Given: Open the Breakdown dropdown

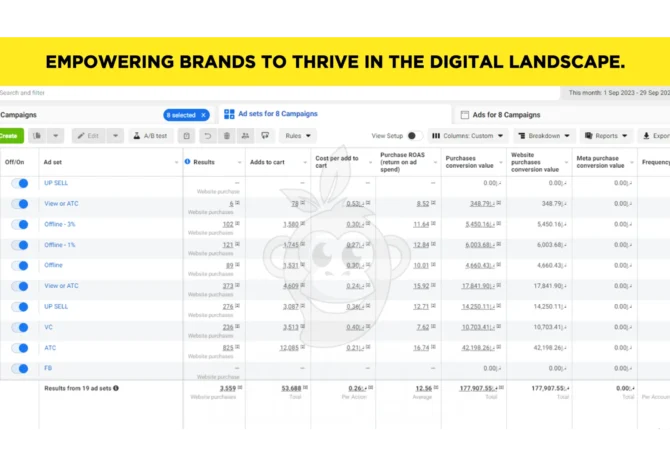Looking at the screenshot, I should (544, 136).
